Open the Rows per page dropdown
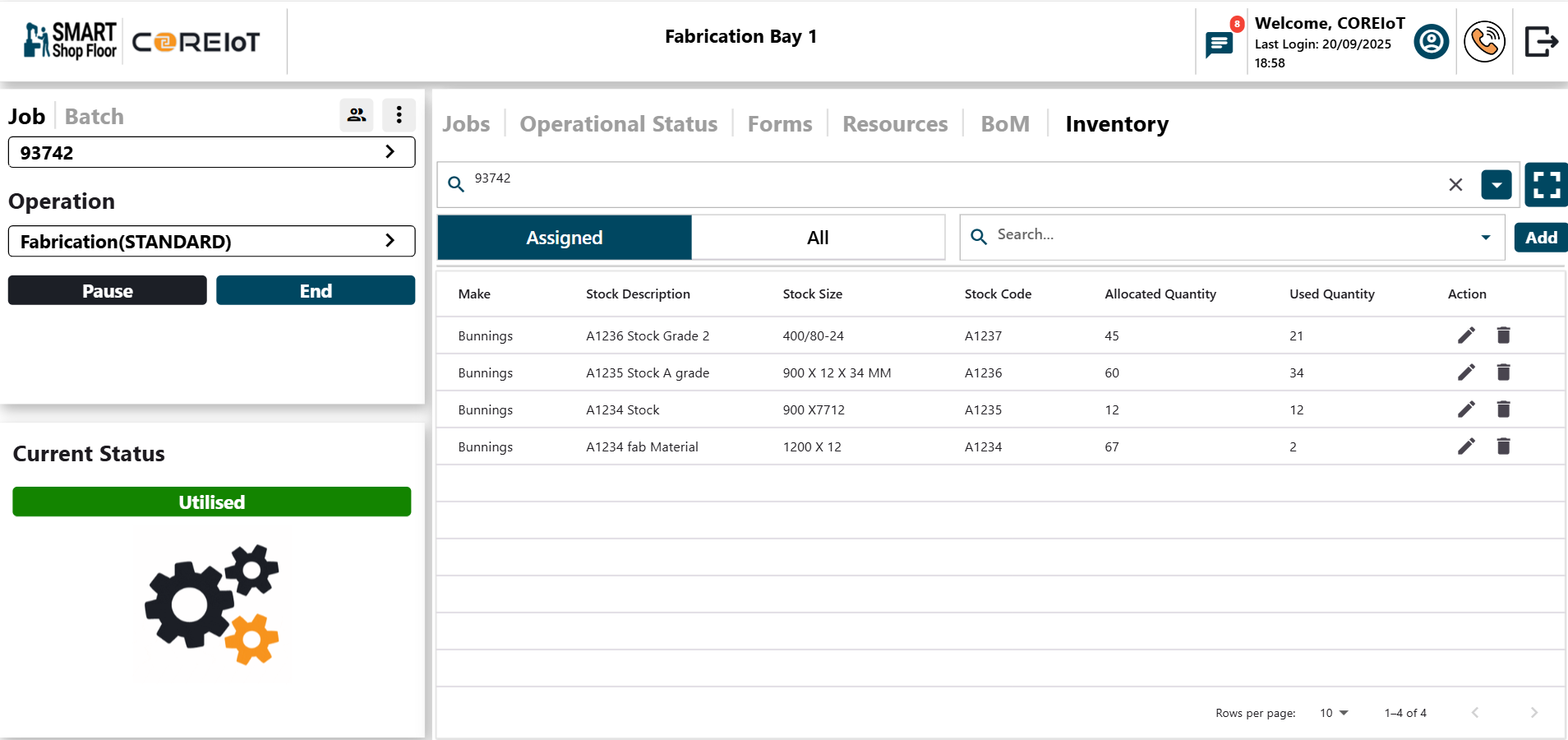The image size is (1568, 740). coord(1331,713)
